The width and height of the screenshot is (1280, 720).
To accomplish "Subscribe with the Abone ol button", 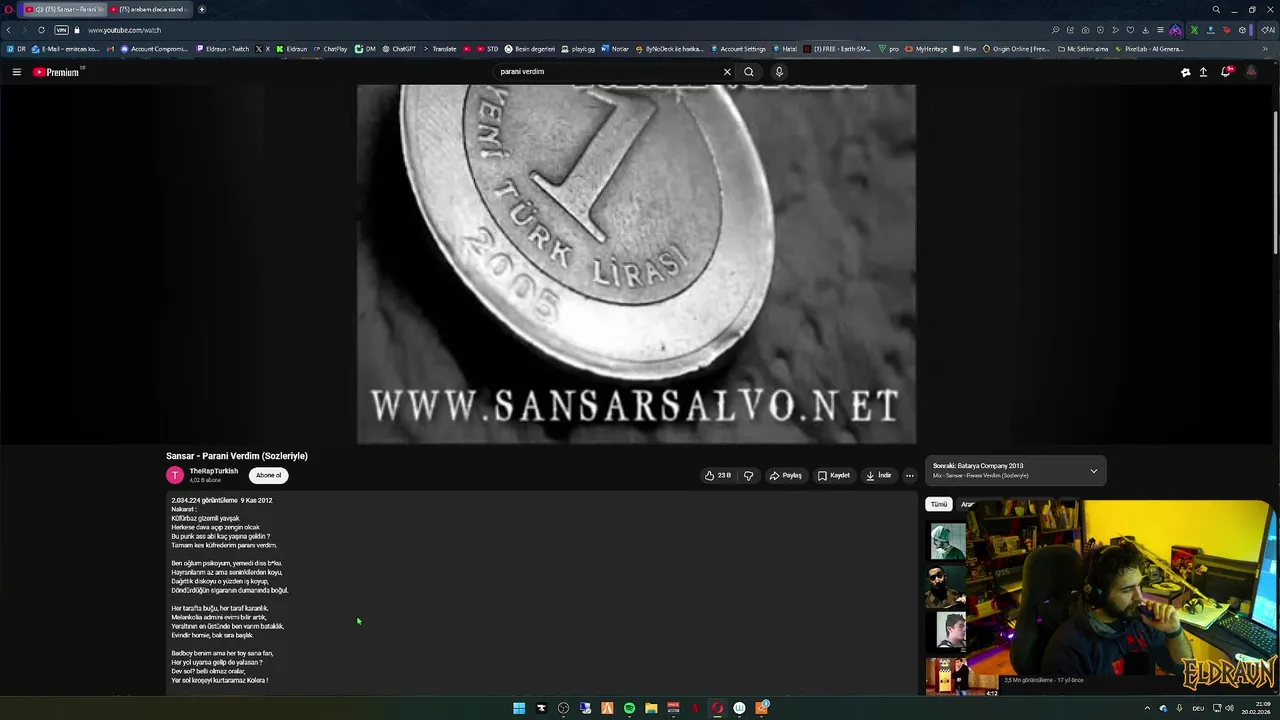I will (268, 476).
